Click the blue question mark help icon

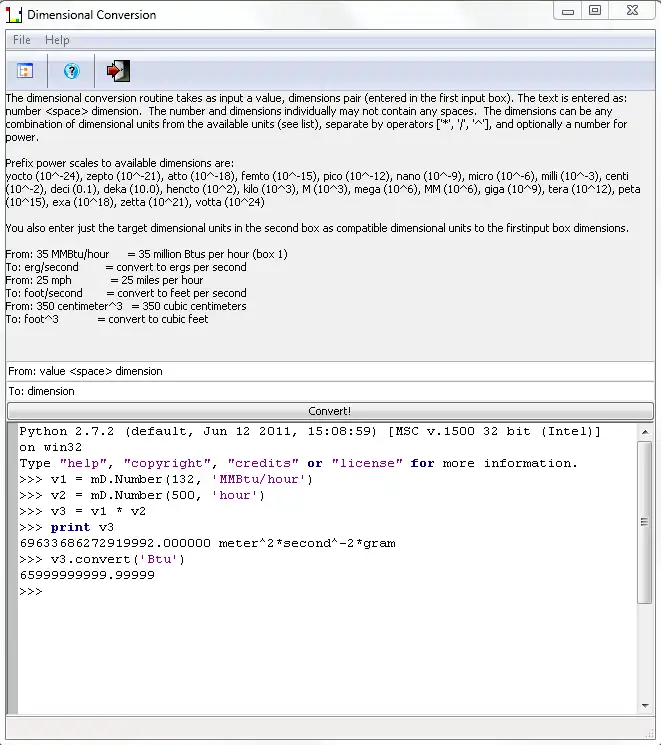(x=71, y=71)
